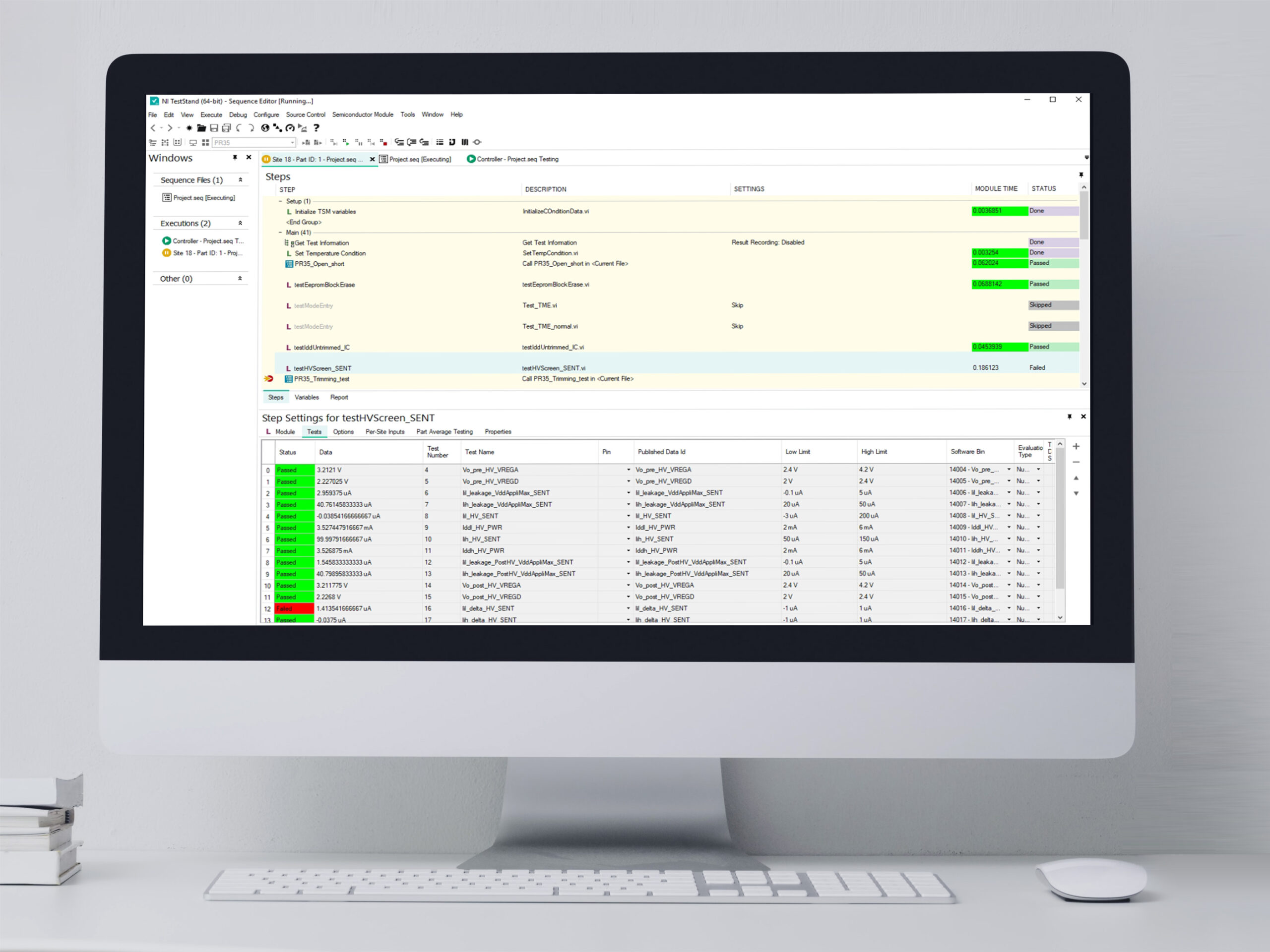1270x952 pixels.
Task: Click the green resume execution icon
Action: [346, 142]
